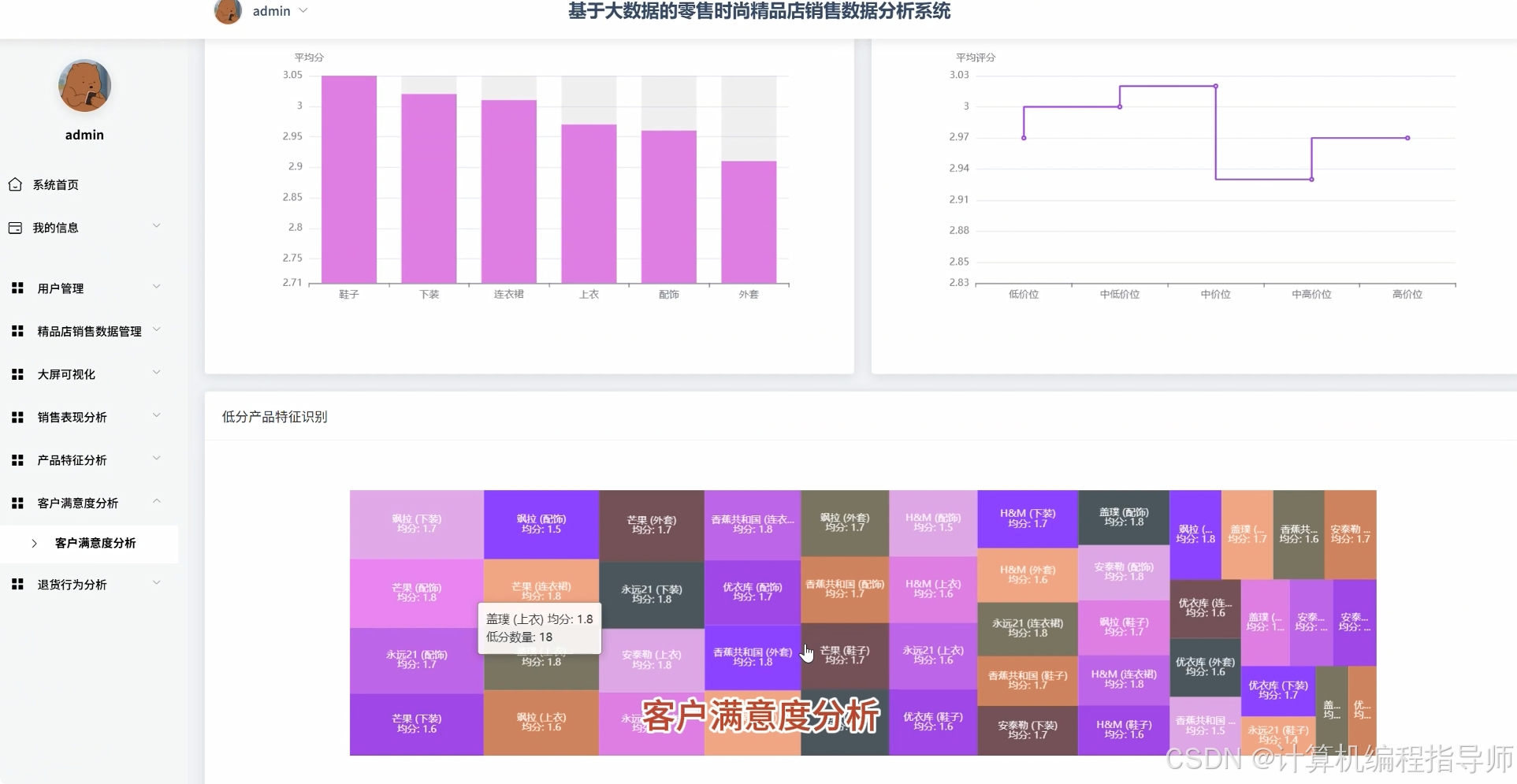Select the 芒果 (下装) treemap block
1517x784 pixels.
[x=417, y=724]
